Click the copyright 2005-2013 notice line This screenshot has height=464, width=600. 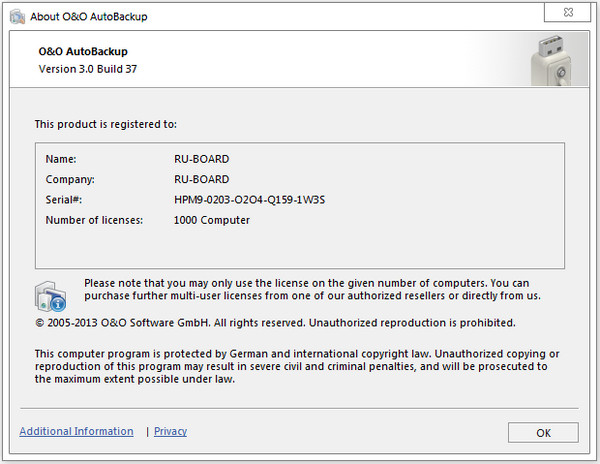coord(275,323)
